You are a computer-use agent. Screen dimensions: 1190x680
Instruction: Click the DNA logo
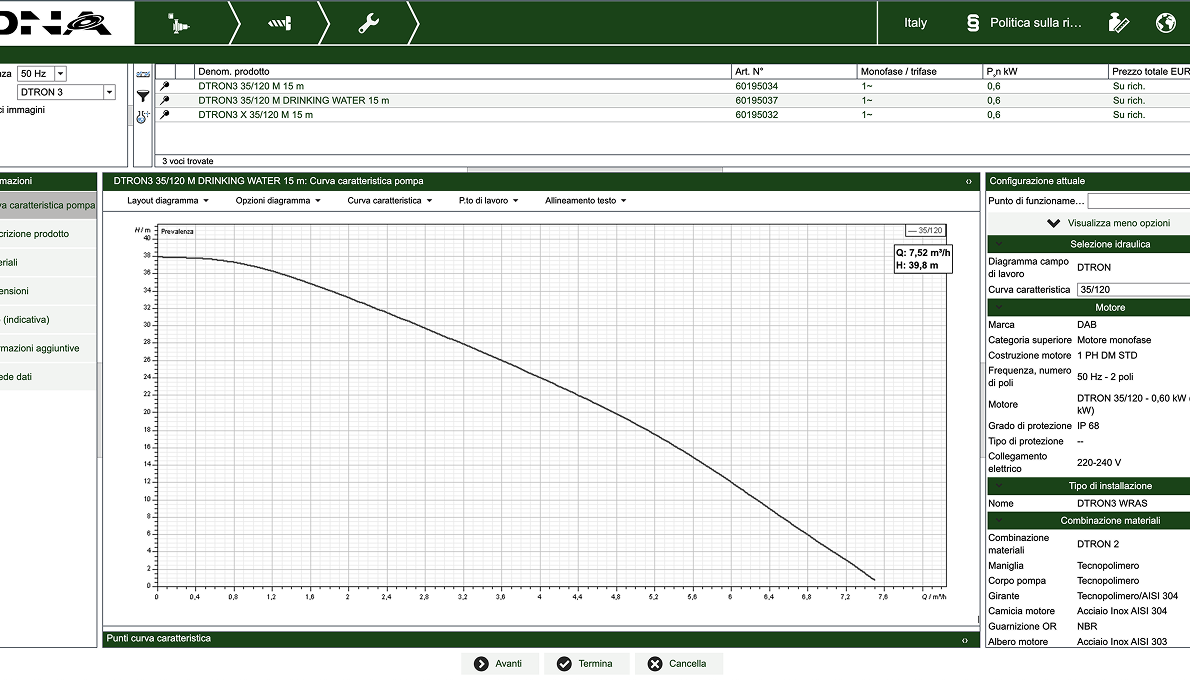click(x=55, y=23)
